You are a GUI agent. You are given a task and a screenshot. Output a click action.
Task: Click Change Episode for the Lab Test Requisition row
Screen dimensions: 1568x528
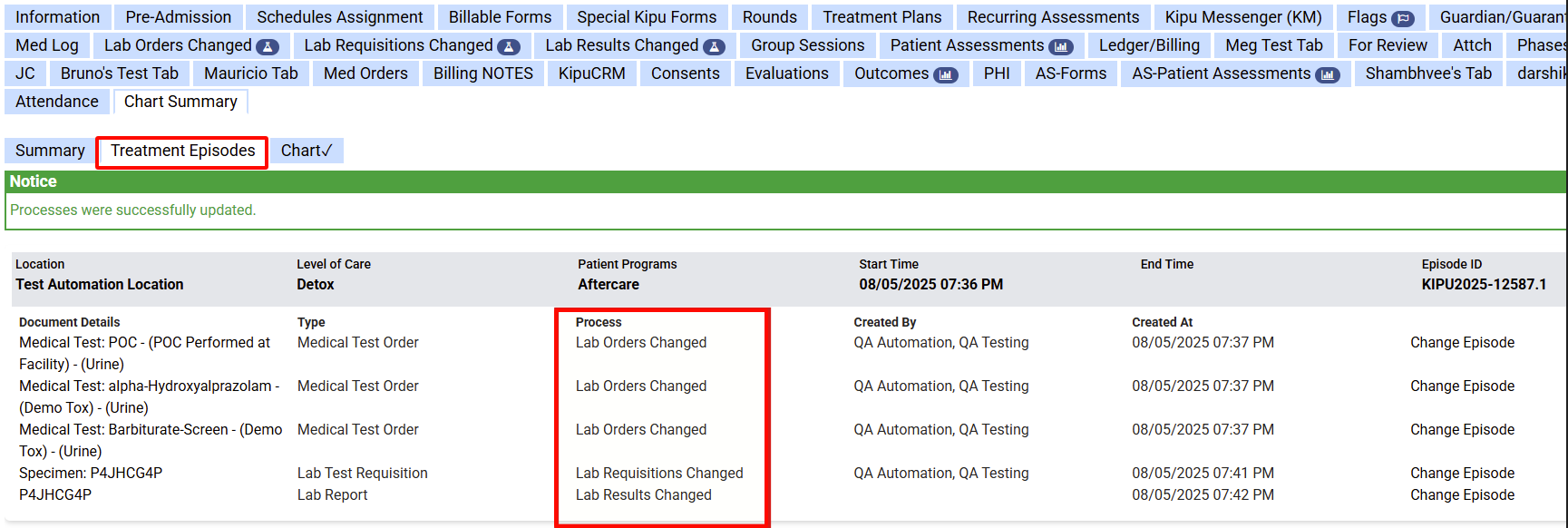point(1462,473)
